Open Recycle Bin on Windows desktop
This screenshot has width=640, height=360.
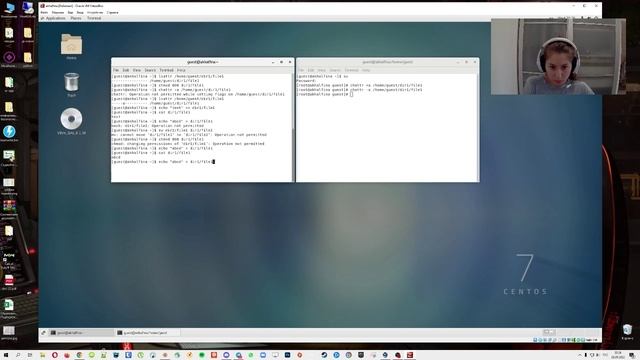(x=627, y=331)
